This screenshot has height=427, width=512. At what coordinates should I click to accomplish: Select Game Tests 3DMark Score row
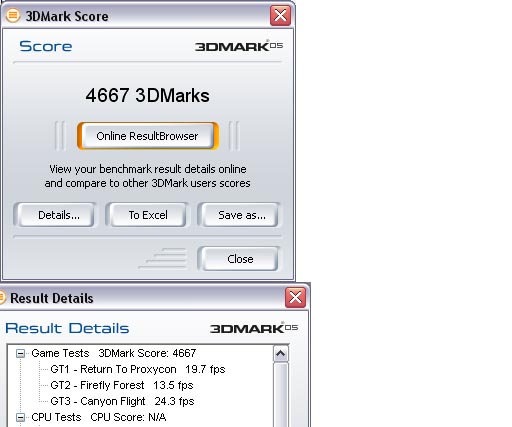[114, 353]
